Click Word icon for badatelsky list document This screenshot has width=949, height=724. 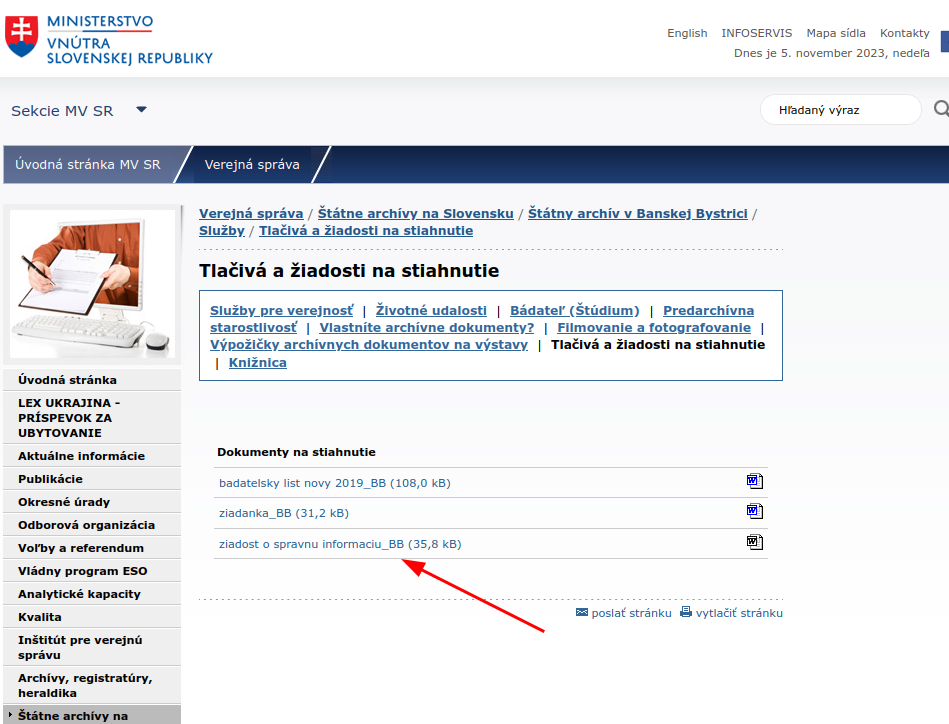pos(754,482)
